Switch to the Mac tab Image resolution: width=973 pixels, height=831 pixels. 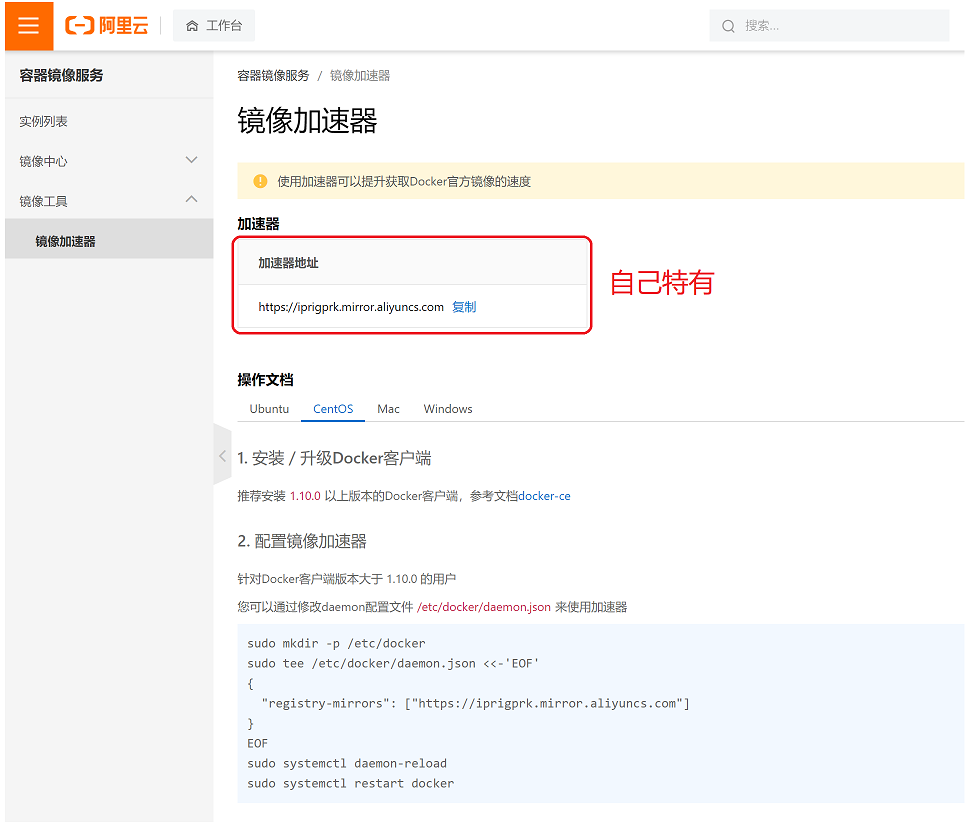pyautogui.click(x=388, y=409)
